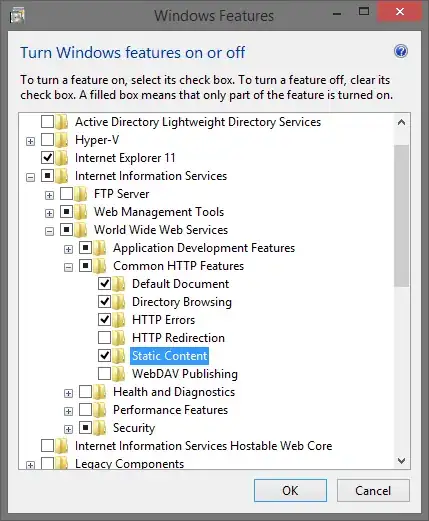Select Internet Information Services Hostable Web Core
429x521 pixels.
point(203,446)
